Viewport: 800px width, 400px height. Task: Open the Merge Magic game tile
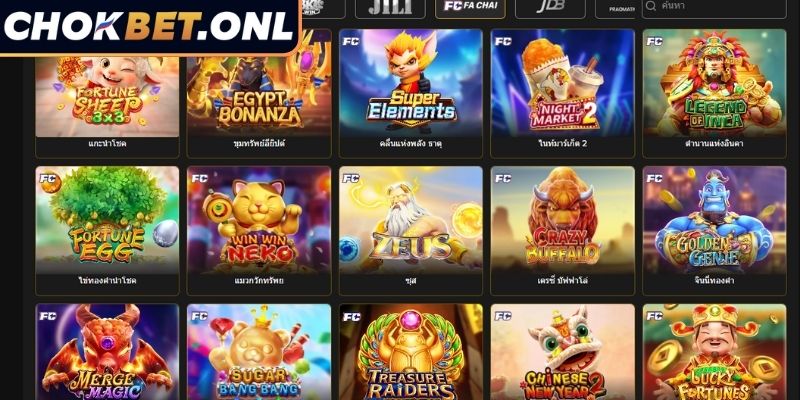pyautogui.click(x=107, y=352)
